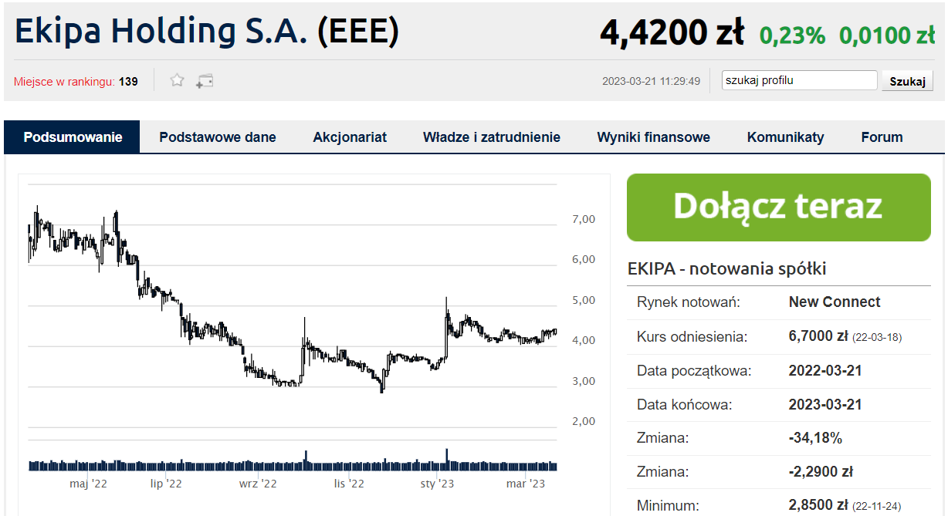This screenshot has width=948, height=516.
Task: Click the EKIPA - notowania spółki heading
Action: [x=727, y=269]
